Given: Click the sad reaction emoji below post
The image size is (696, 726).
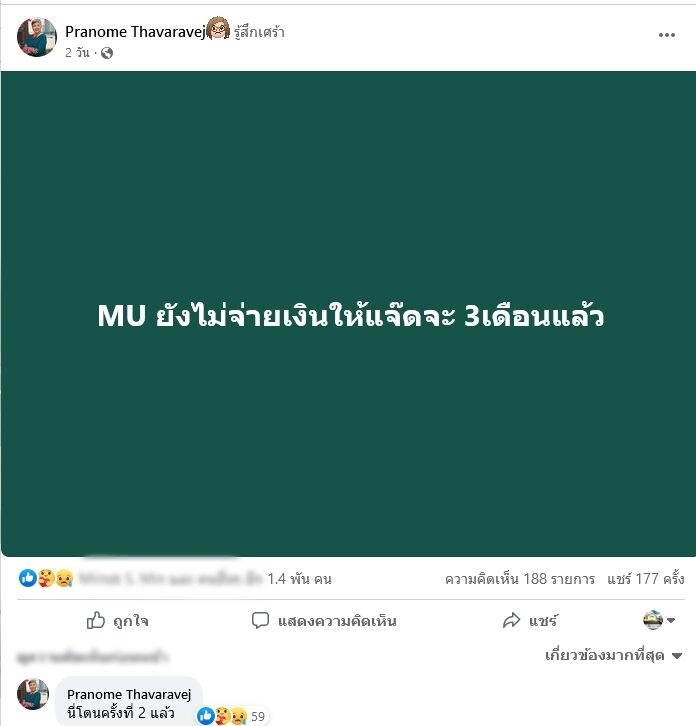Looking at the screenshot, I should click(x=64, y=578).
